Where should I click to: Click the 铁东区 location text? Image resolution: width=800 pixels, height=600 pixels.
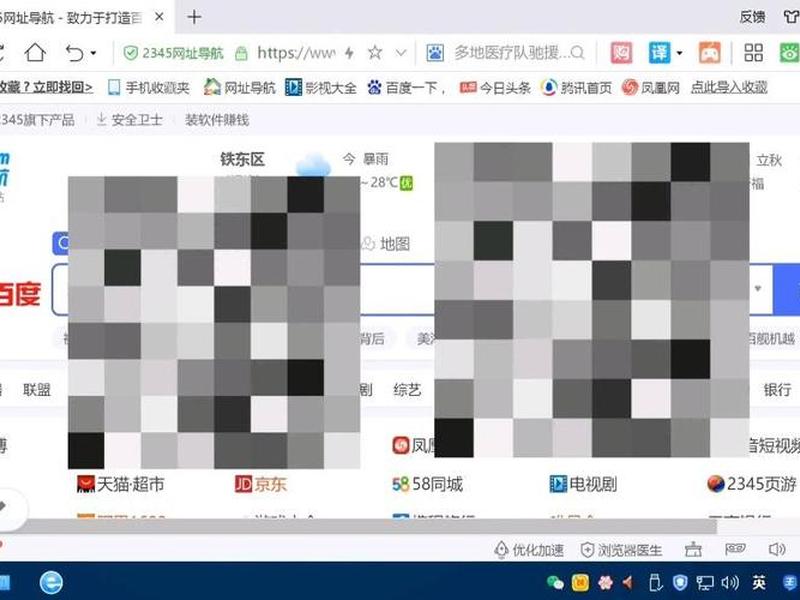[242, 159]
